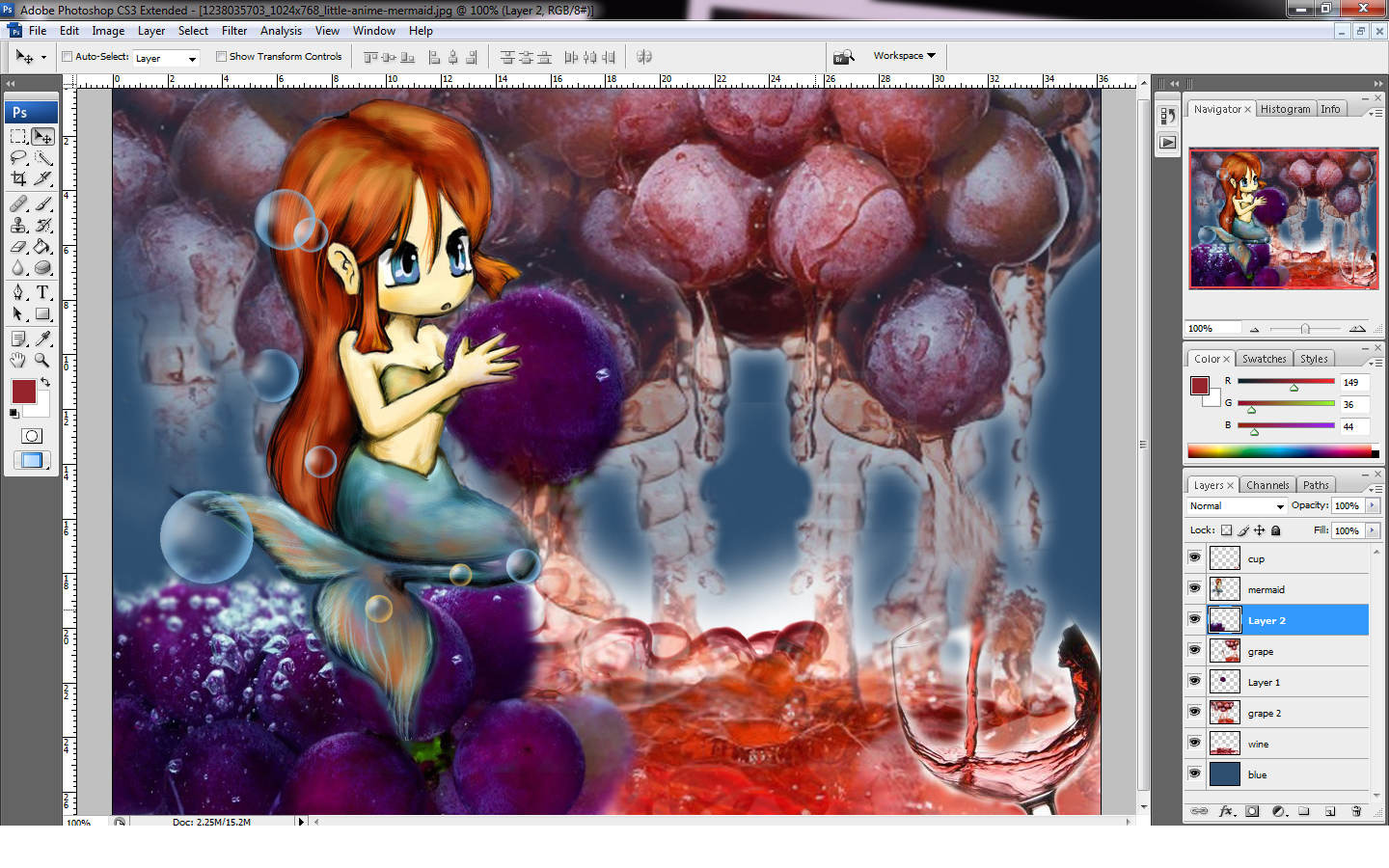Create new adjustment layer icon
Viewport: 1389px width, 868px height.
1278,811
